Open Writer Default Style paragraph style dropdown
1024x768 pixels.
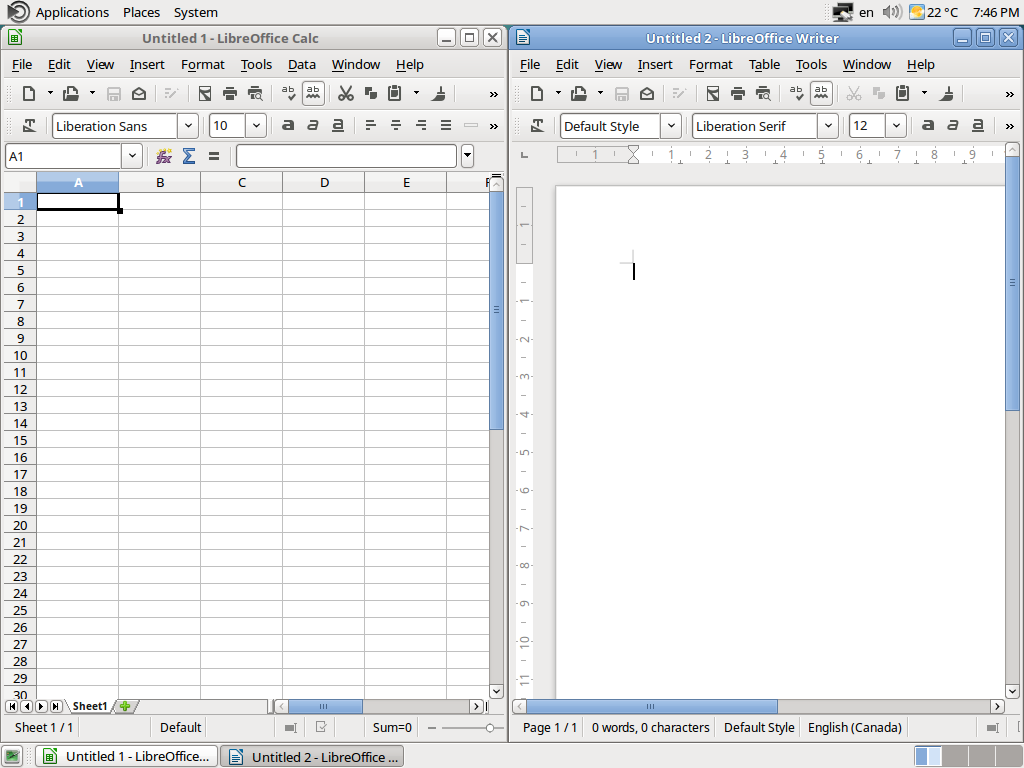tap(671, 125)
